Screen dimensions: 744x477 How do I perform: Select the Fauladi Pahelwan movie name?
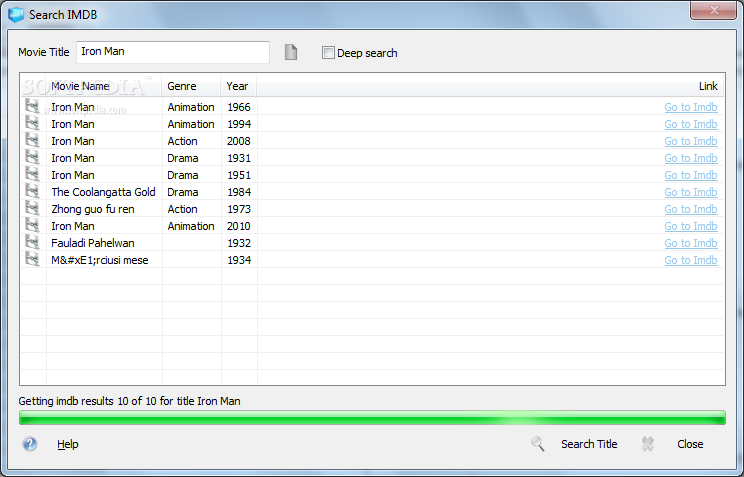[93, 243]
